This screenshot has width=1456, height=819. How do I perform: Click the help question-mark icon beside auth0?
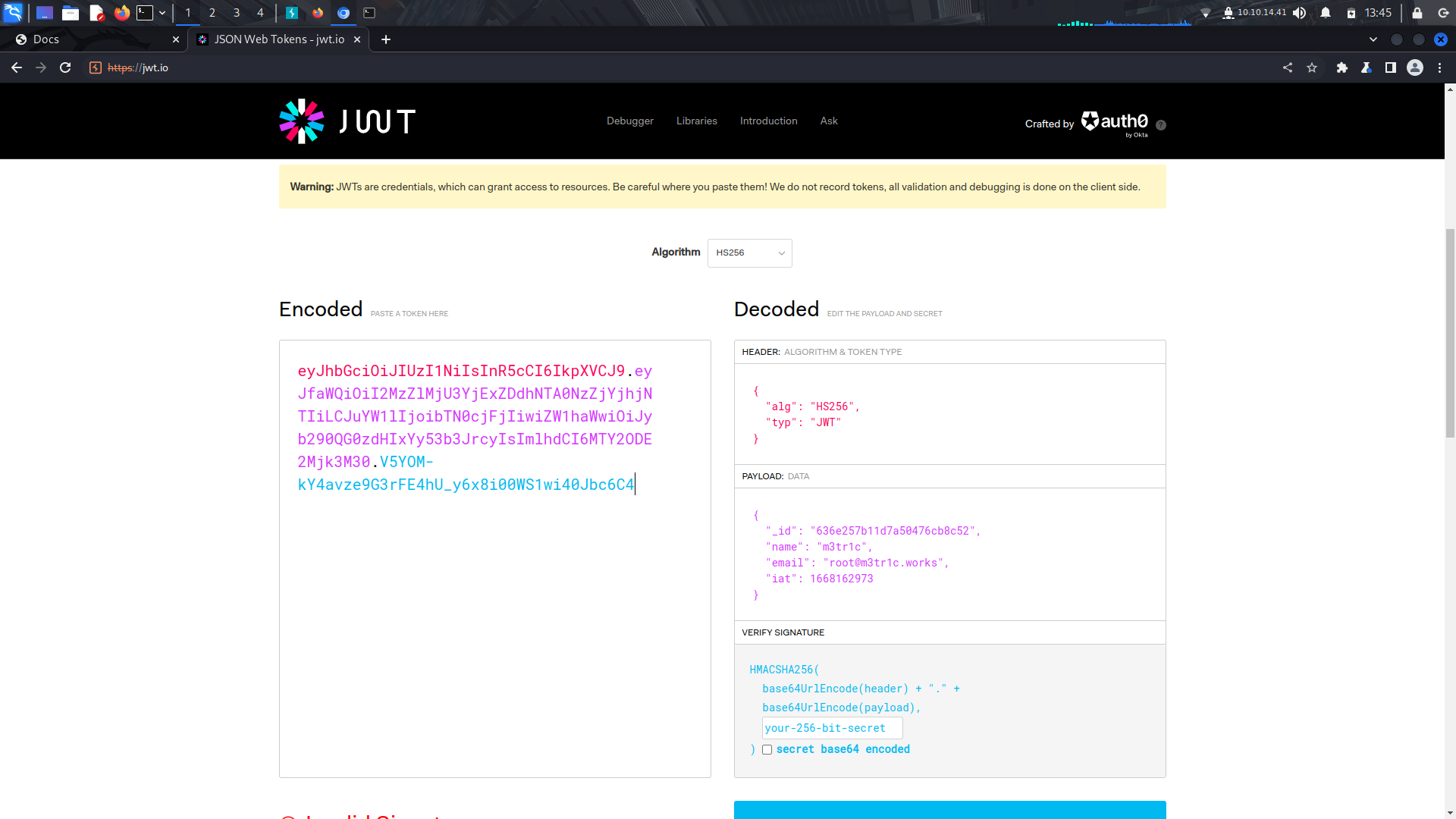1161,125
